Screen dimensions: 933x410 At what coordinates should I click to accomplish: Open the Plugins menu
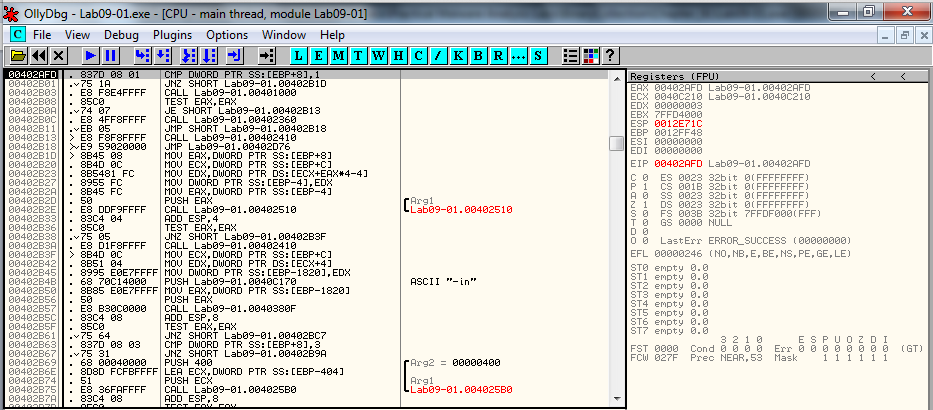(173, 35)
